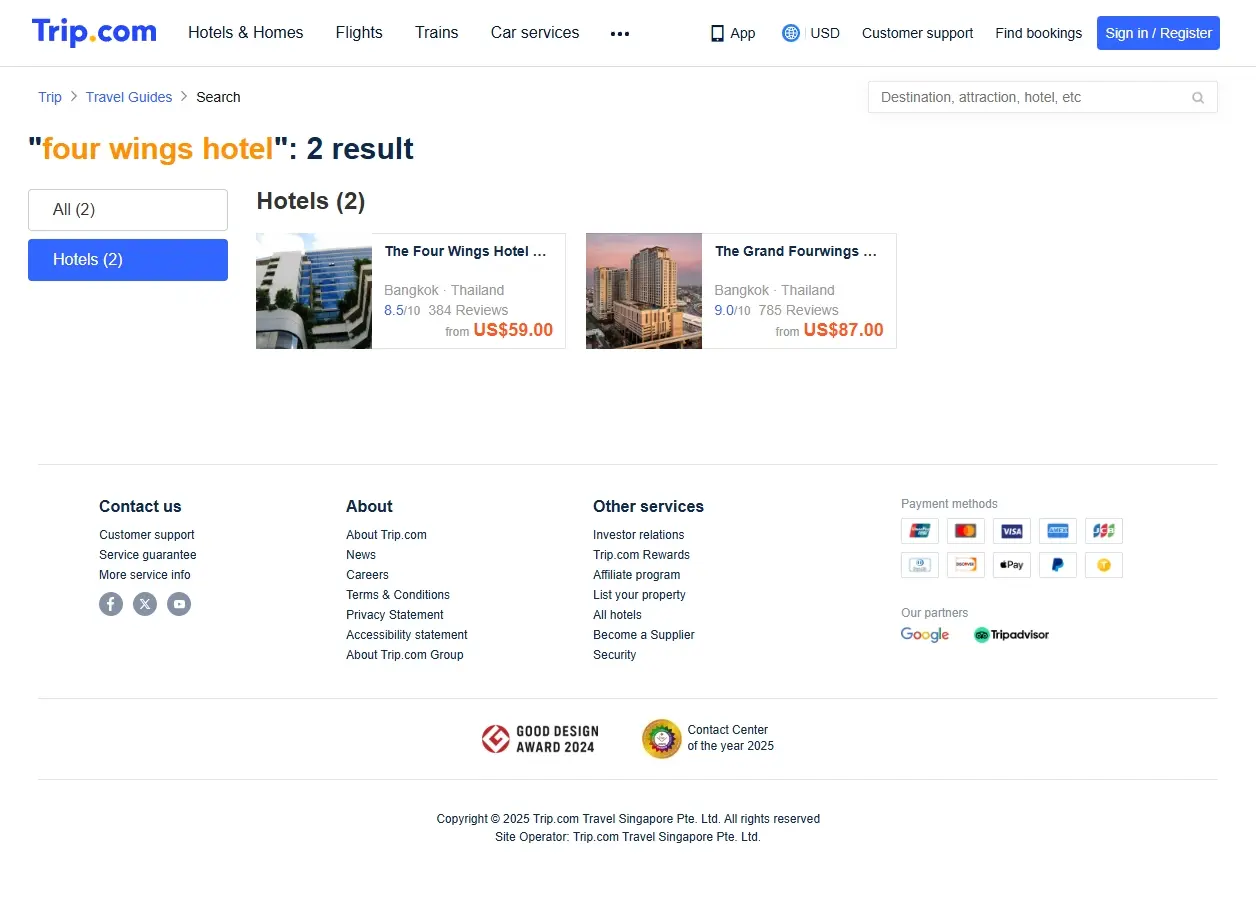Viewport: 1256px width, 921px height.
Task: Open the more navigation options ellipsis
Action: (x=620, y=33)
